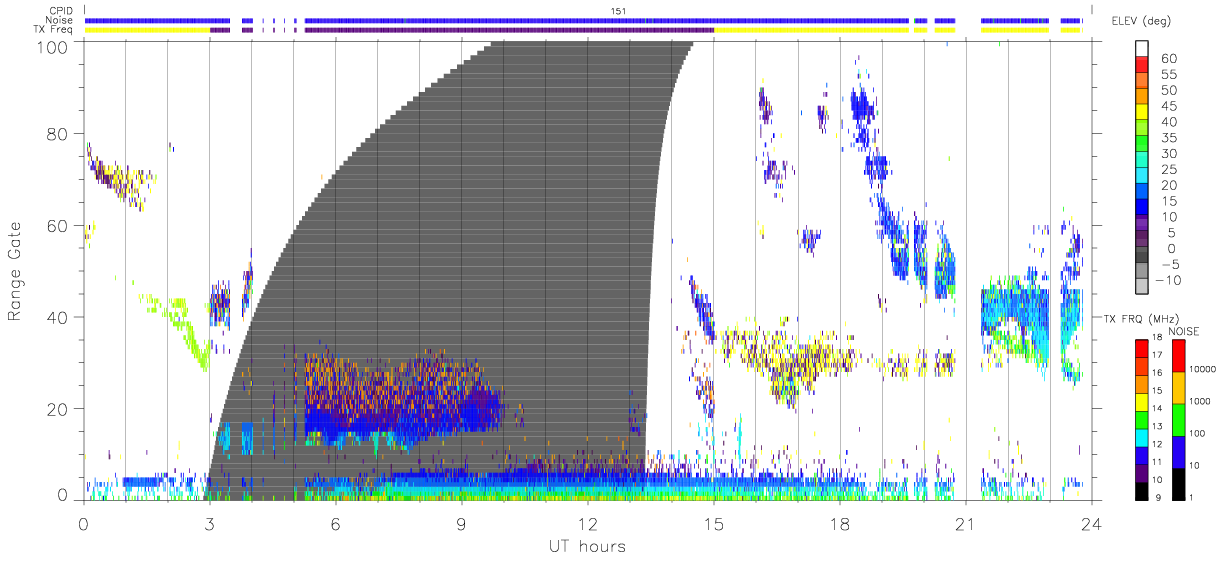Click the "ELEV (deg)" colorbar title
This screenshot has height=567, width=1228.
(1142, 21)
